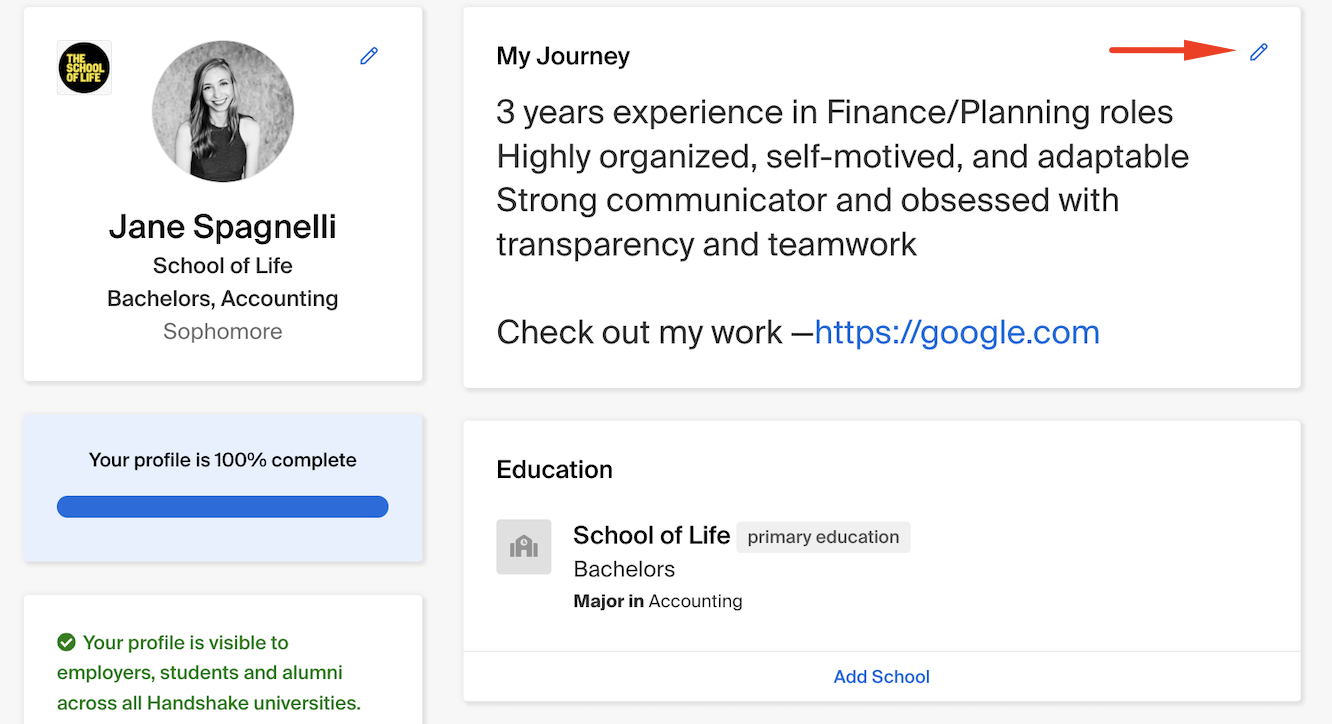Click the red arrow pointing at the pencil
1332x724 pixels.
1170,51
